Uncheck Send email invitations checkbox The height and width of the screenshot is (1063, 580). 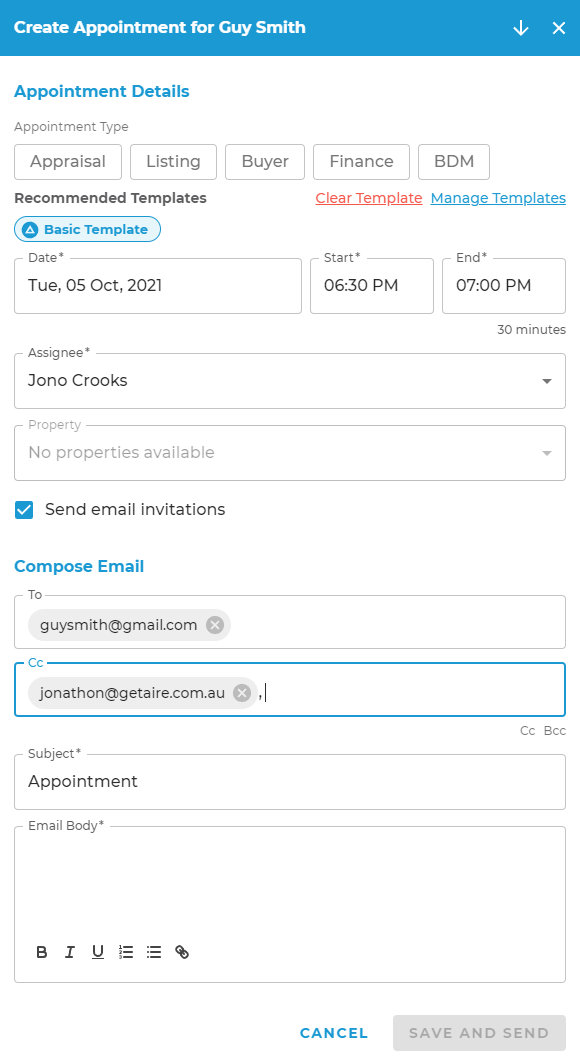24,510
